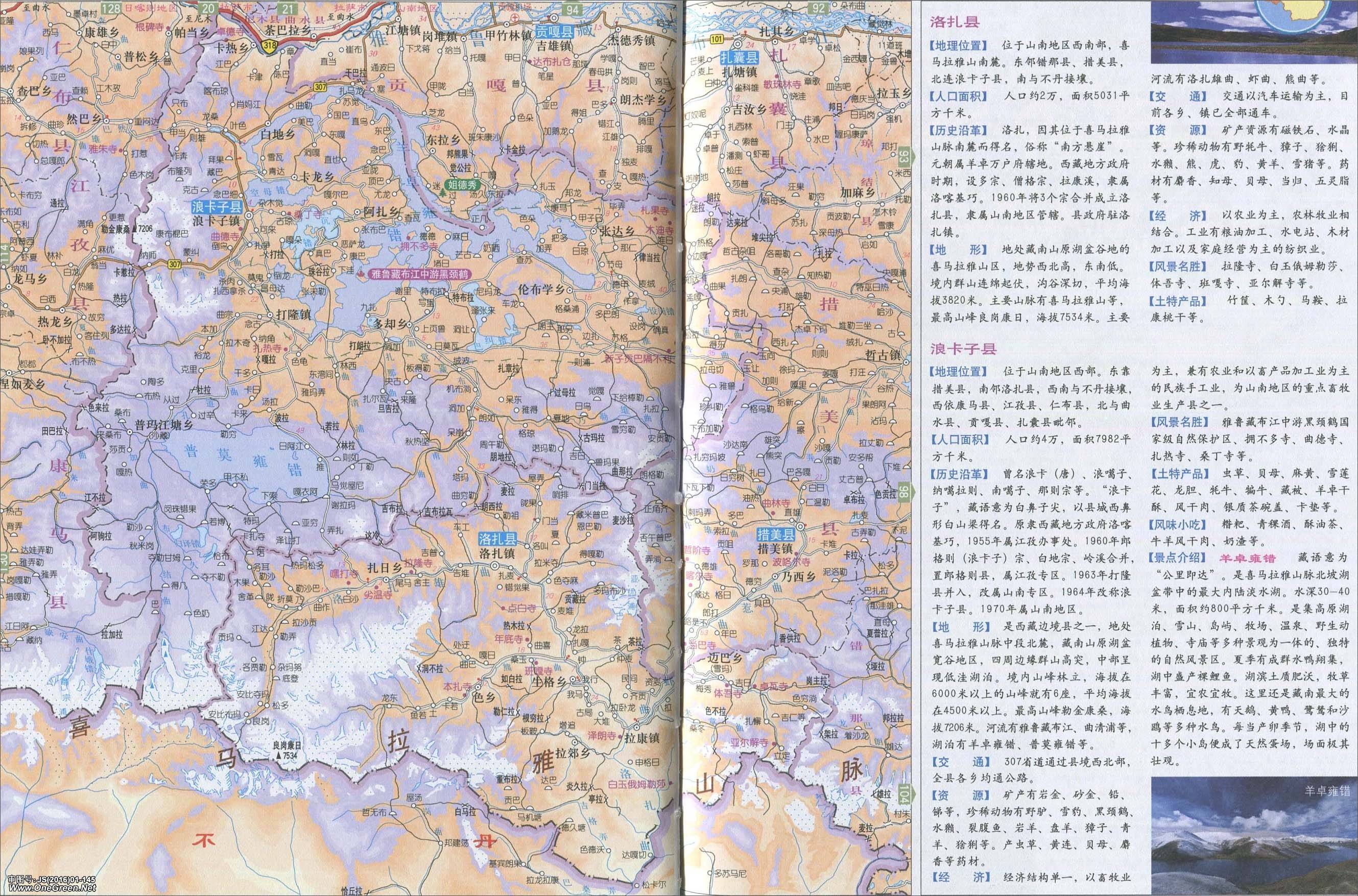Click the green tree icon beside 姐德秀

443,192
